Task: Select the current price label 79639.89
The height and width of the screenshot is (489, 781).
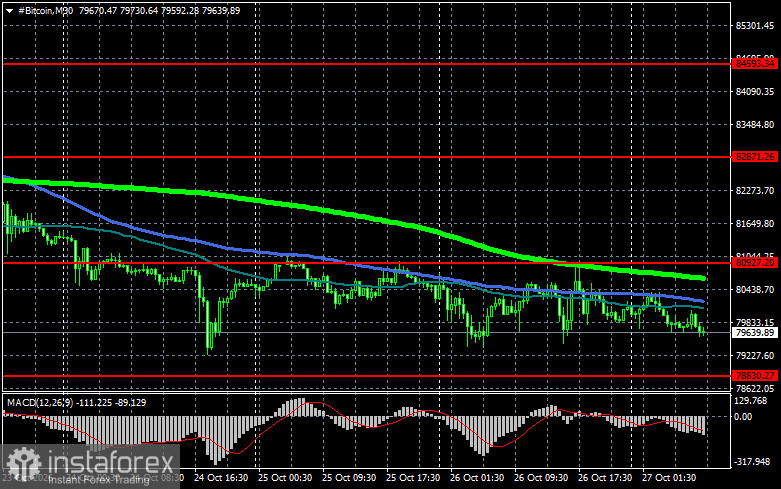Action: pyautogui.click(x=755, y=333)
